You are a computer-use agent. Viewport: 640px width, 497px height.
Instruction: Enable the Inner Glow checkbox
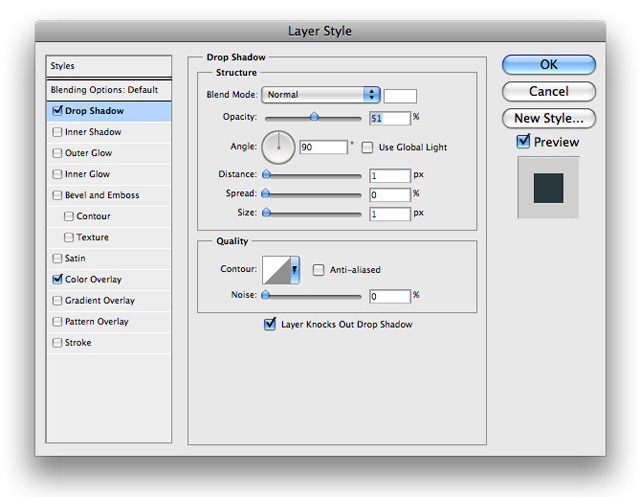click(57, 174)
